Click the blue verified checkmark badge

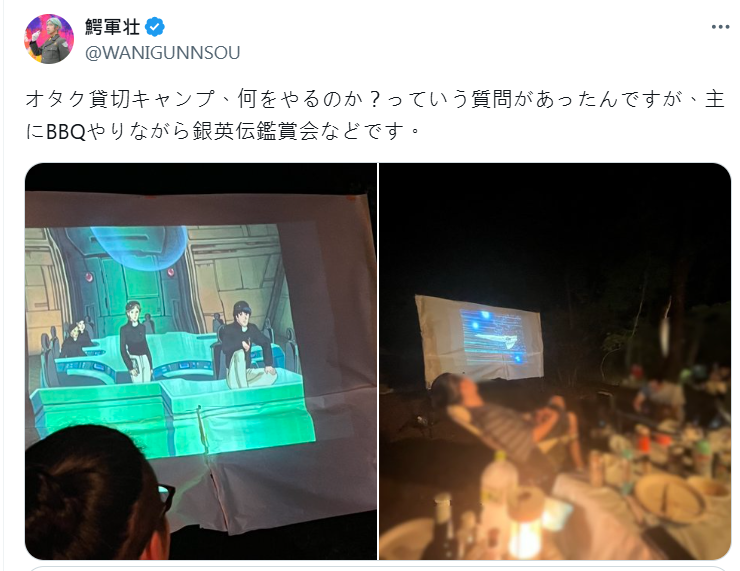(x=155, y=26)
